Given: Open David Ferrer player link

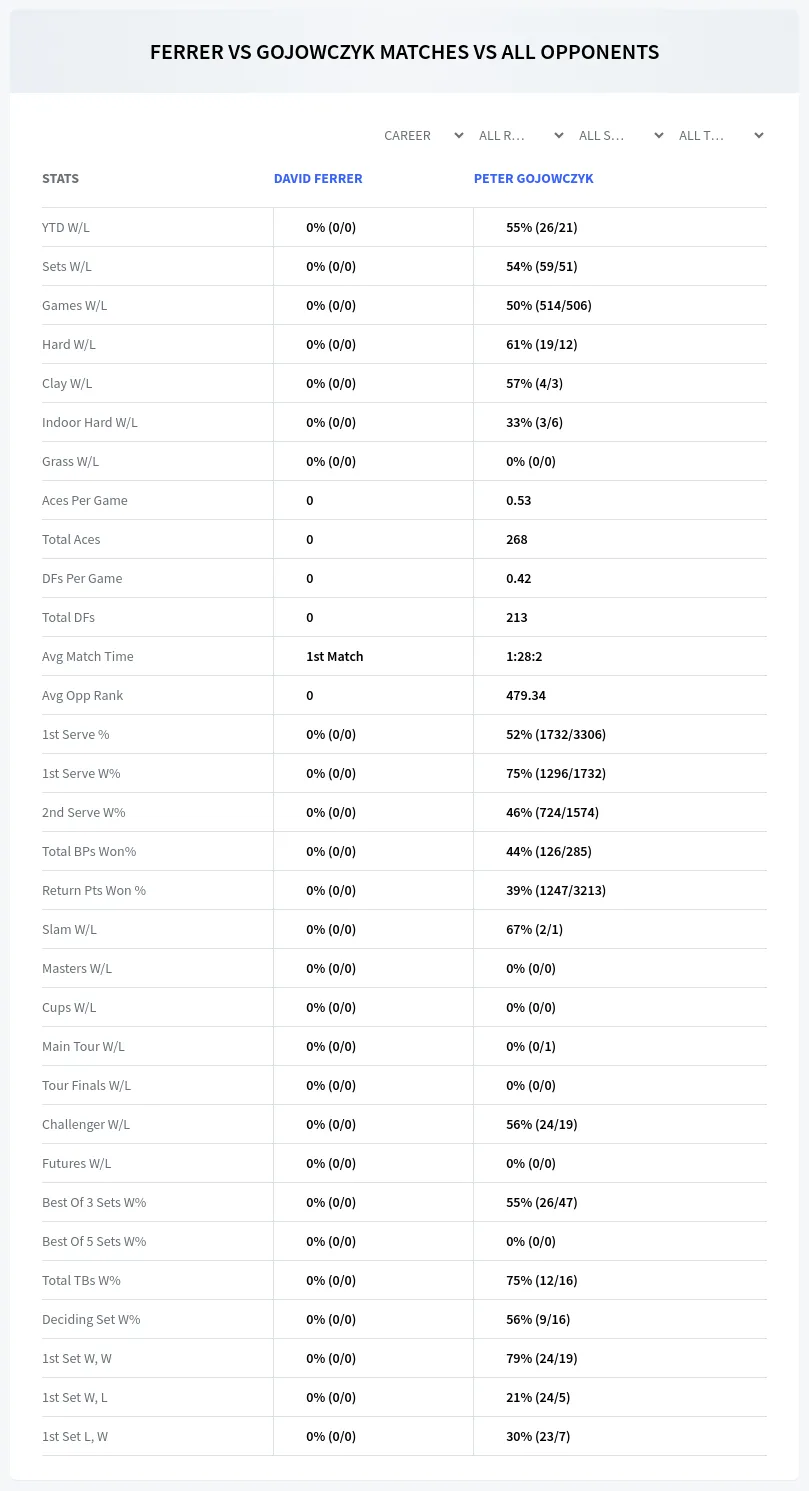Looking at the screenshot, I should tap(318, 178).
